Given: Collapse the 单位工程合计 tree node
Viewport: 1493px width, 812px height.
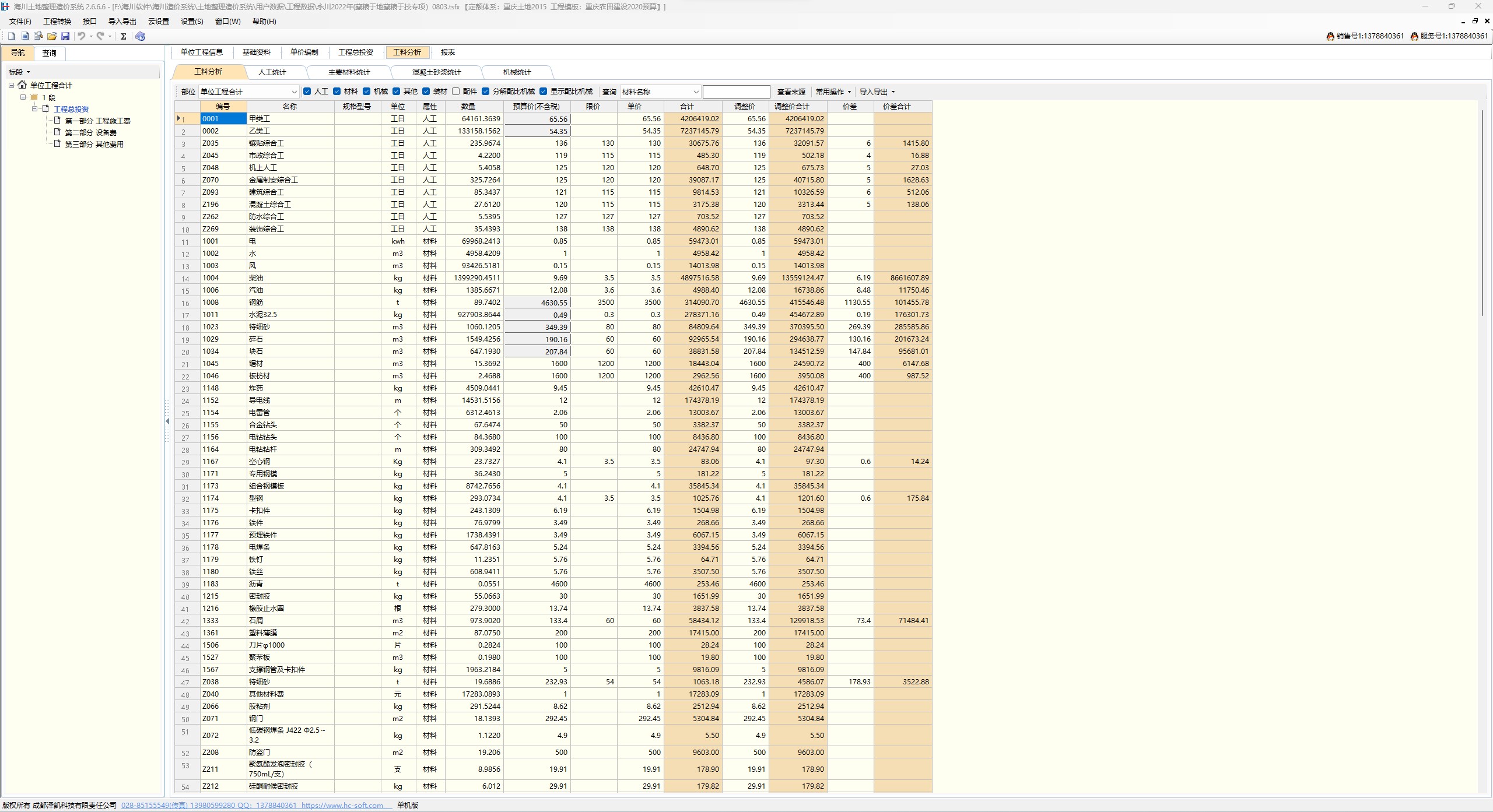Looking at the screenshot, I should pyautogui.click(x=11, y=86).
